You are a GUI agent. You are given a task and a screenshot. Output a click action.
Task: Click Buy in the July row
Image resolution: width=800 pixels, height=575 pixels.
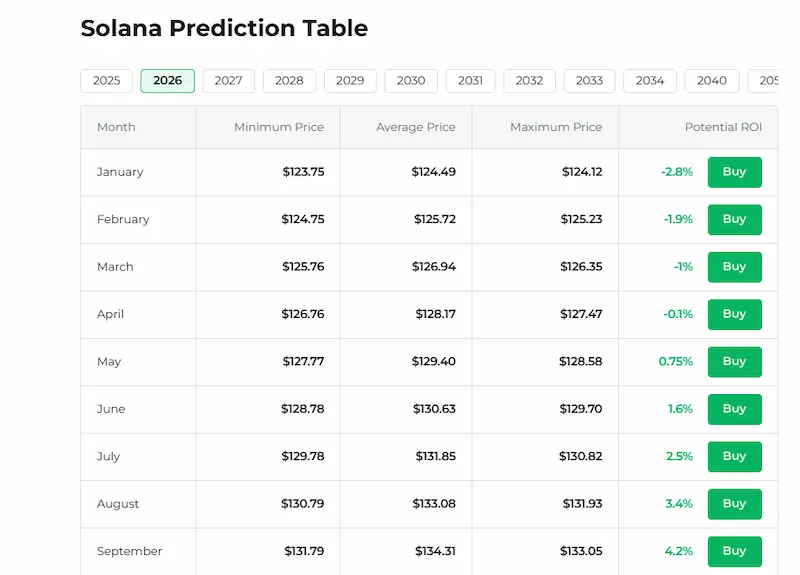(x=734, y=456)
